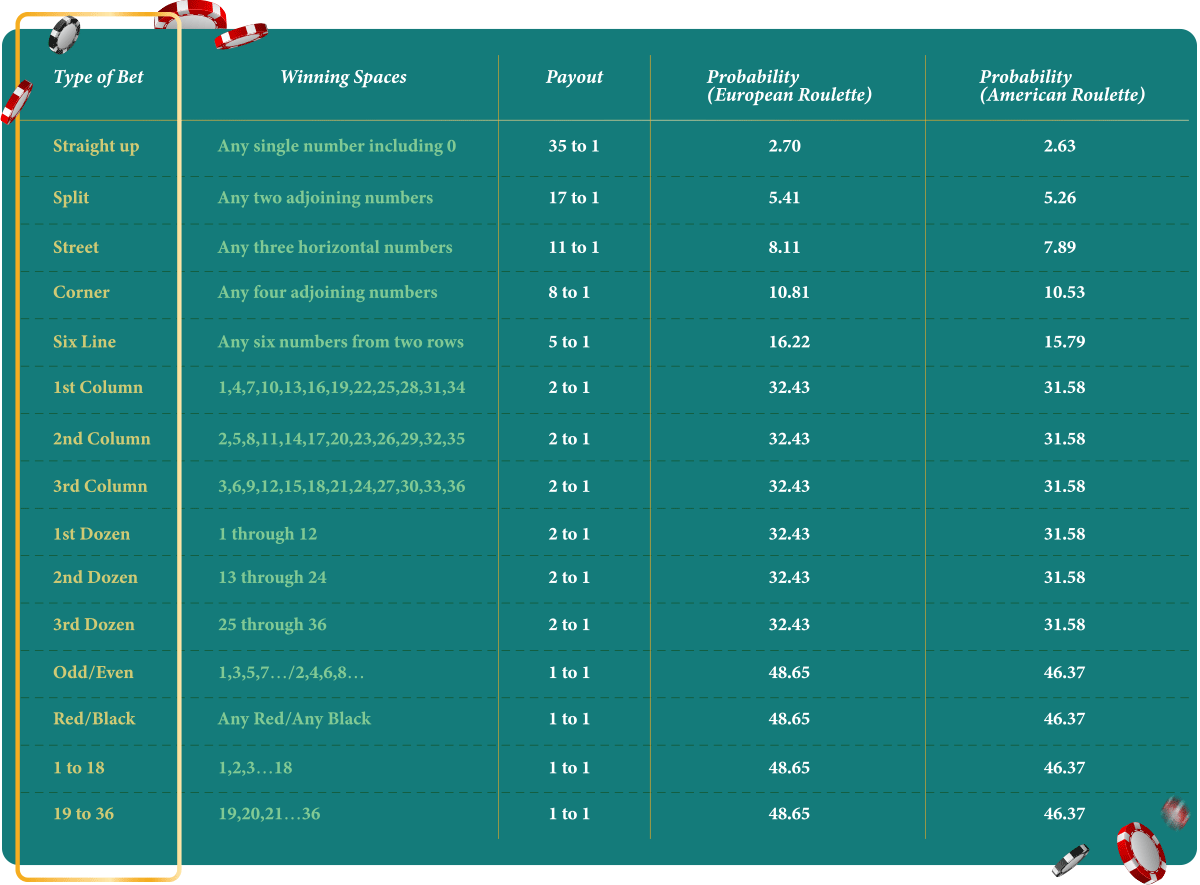Click the '35 to 1' payout
Screen dimensions: 1200x885
tap(574, 146)
